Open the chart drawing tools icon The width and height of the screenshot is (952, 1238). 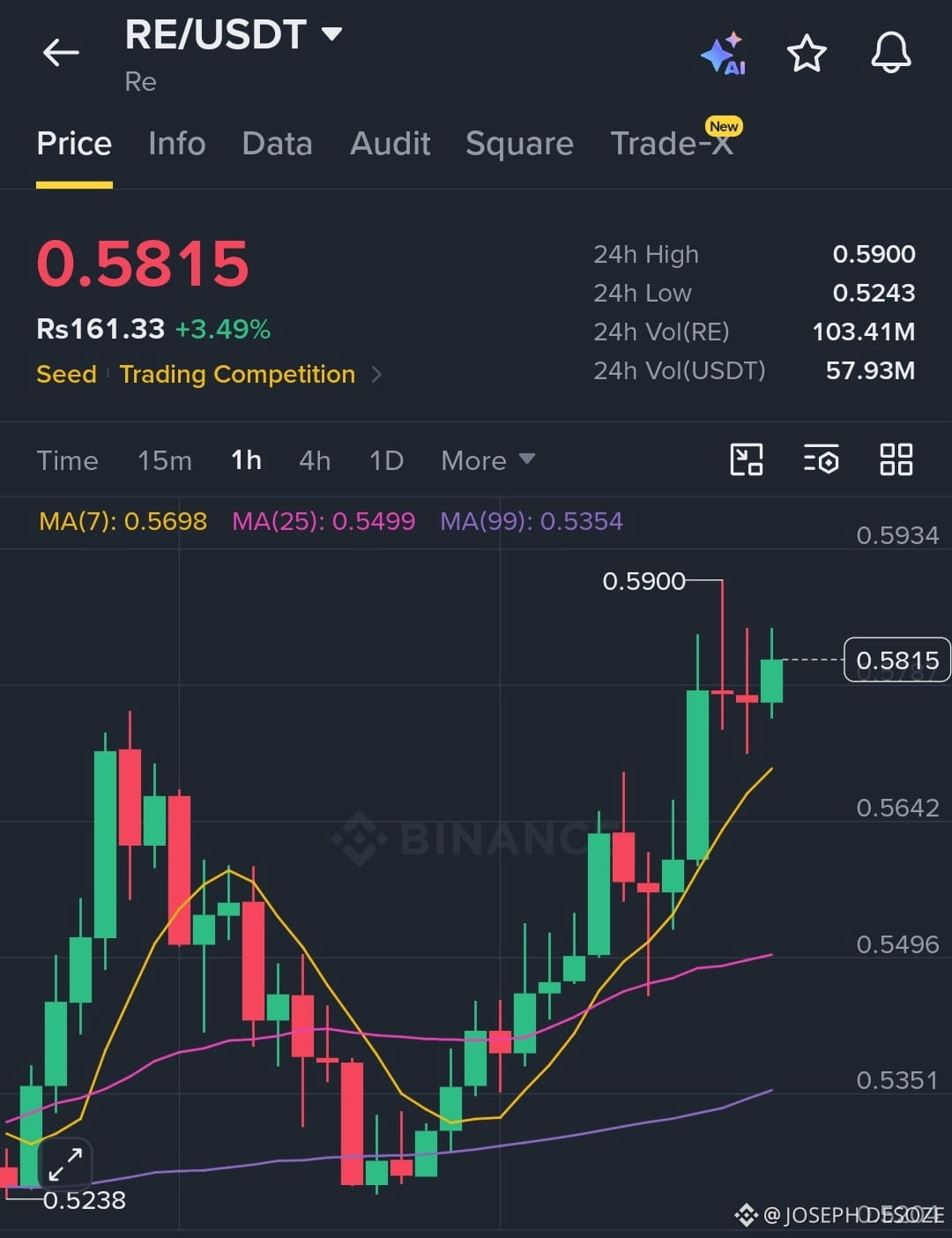point(747,459)
